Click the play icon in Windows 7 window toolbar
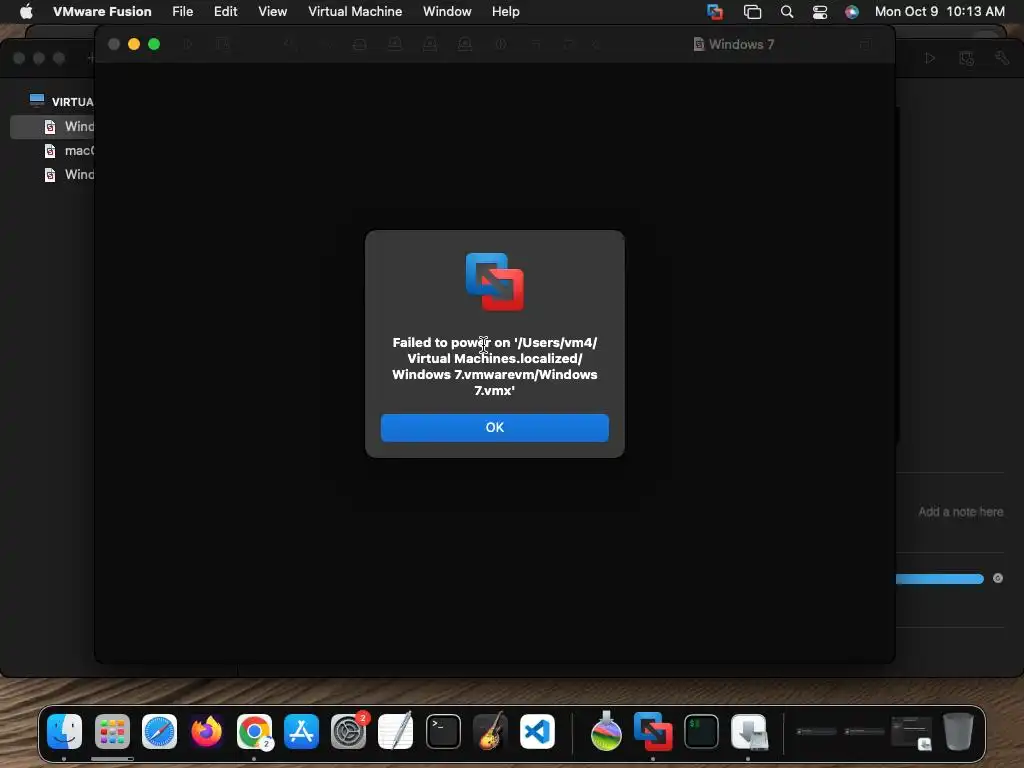Viewport: 1024px width, 768px height. coord(187,44)
